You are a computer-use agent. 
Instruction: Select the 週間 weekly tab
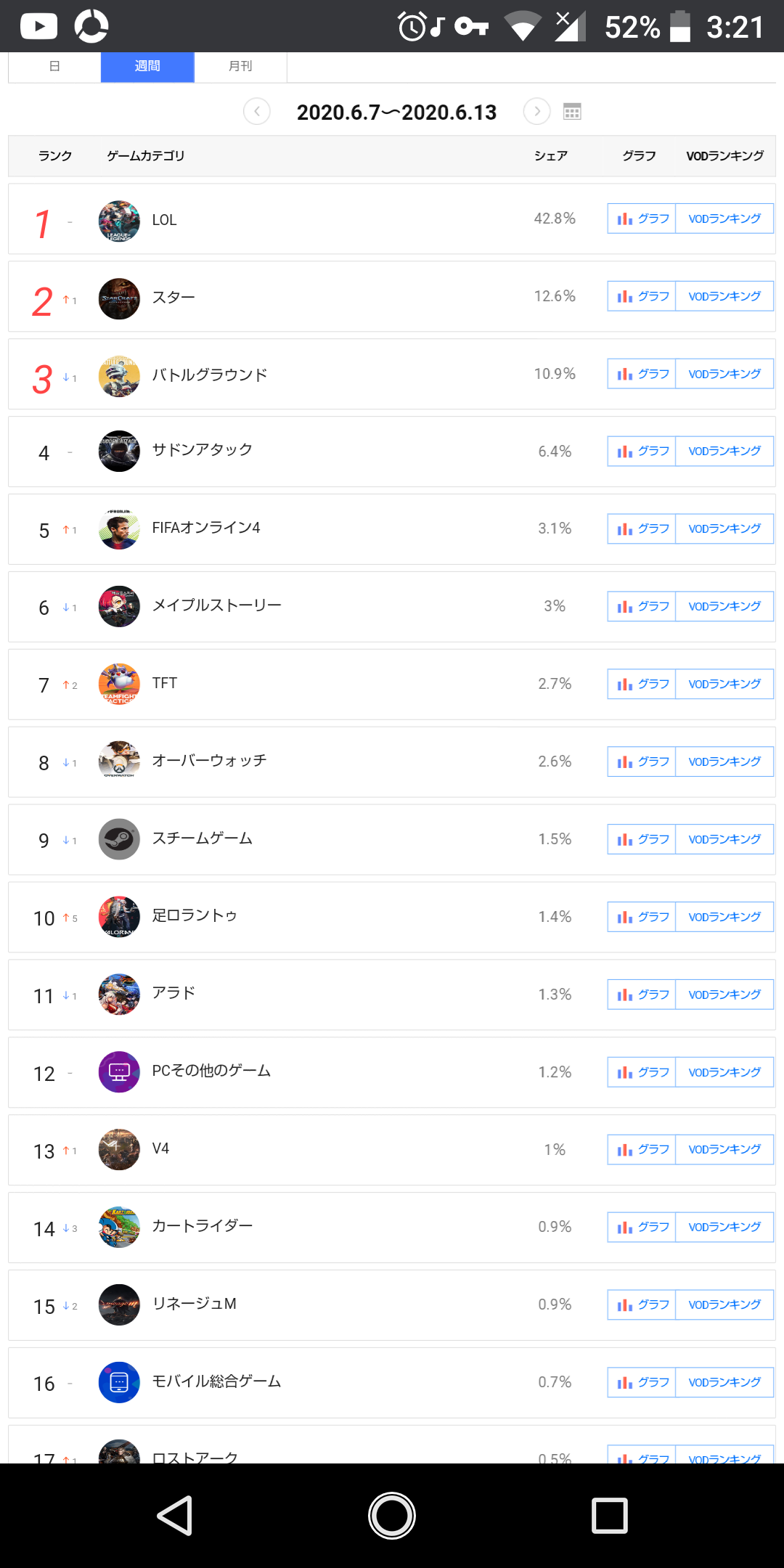[x=147, y=67]
